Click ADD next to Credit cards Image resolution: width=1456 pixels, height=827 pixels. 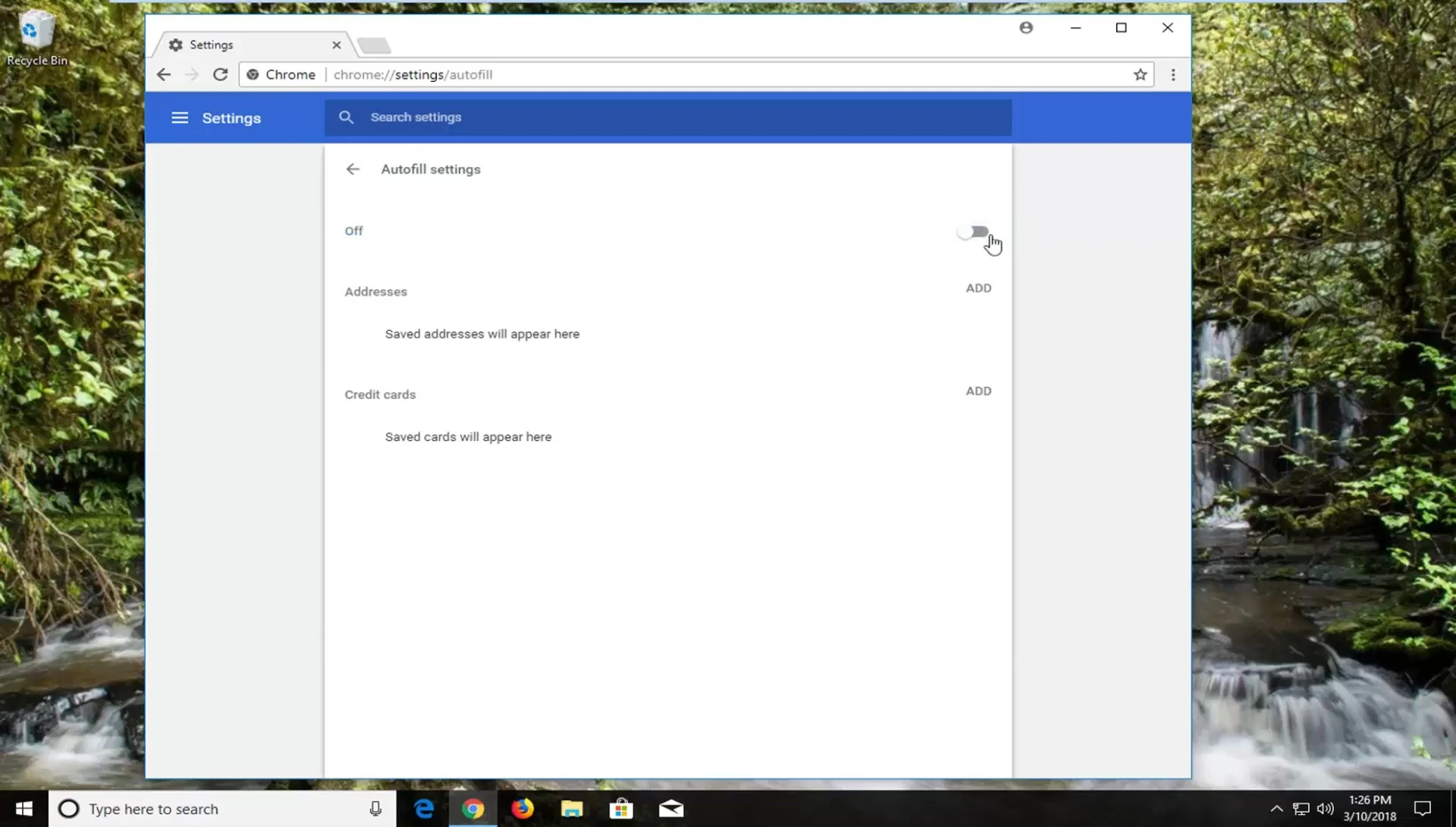pyautogui.click(x=978, y=391)
